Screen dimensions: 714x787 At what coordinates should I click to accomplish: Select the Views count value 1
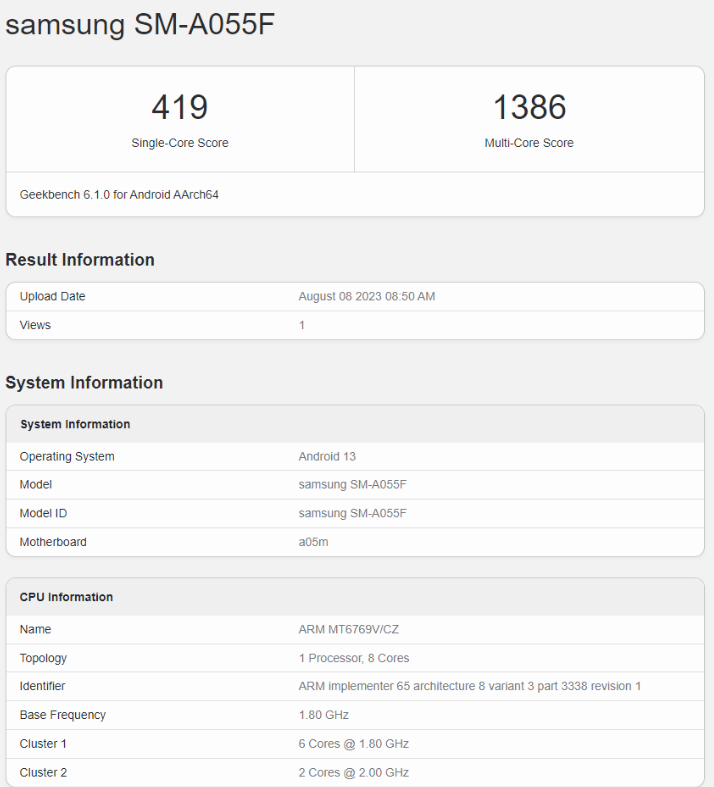click(302, 325)
